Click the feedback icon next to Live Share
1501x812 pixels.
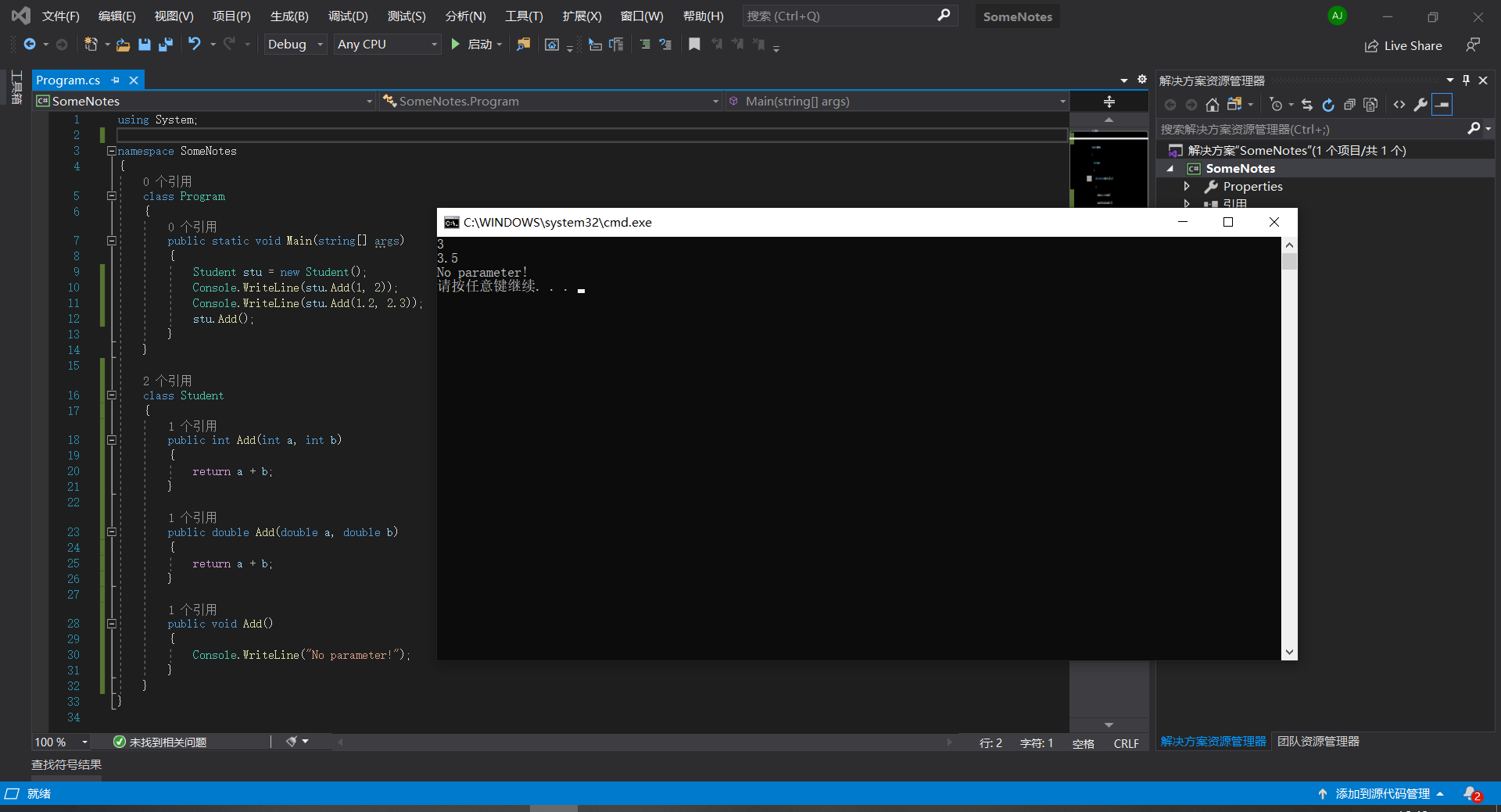pos(1473,45)
